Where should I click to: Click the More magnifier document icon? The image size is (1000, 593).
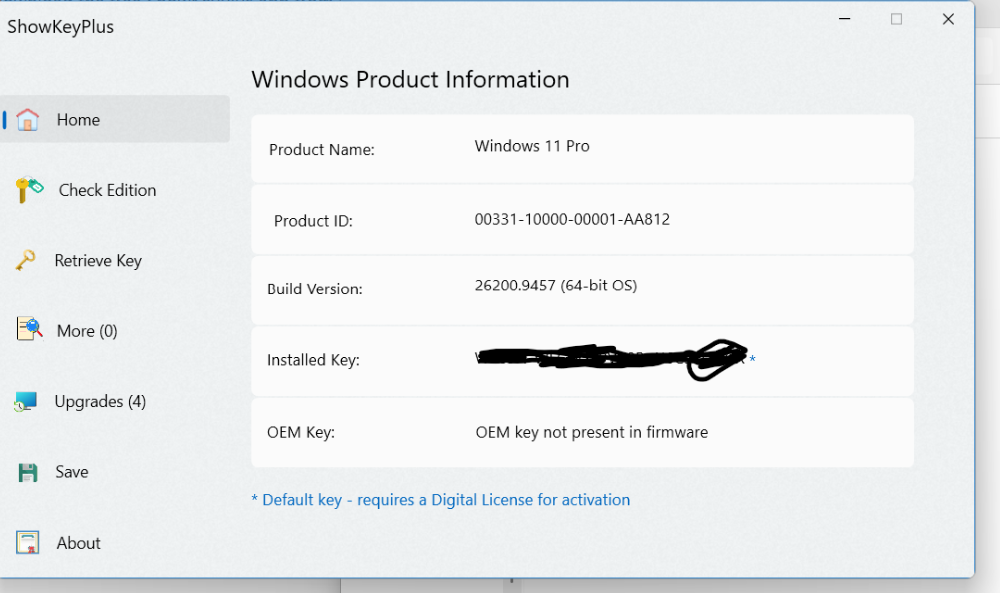pyautogui.click(x=29, y=329)
